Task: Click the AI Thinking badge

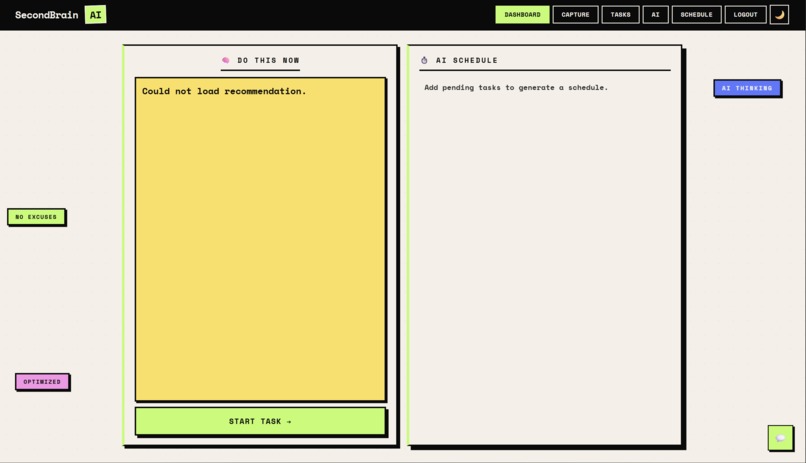Action: pos(747,88)
